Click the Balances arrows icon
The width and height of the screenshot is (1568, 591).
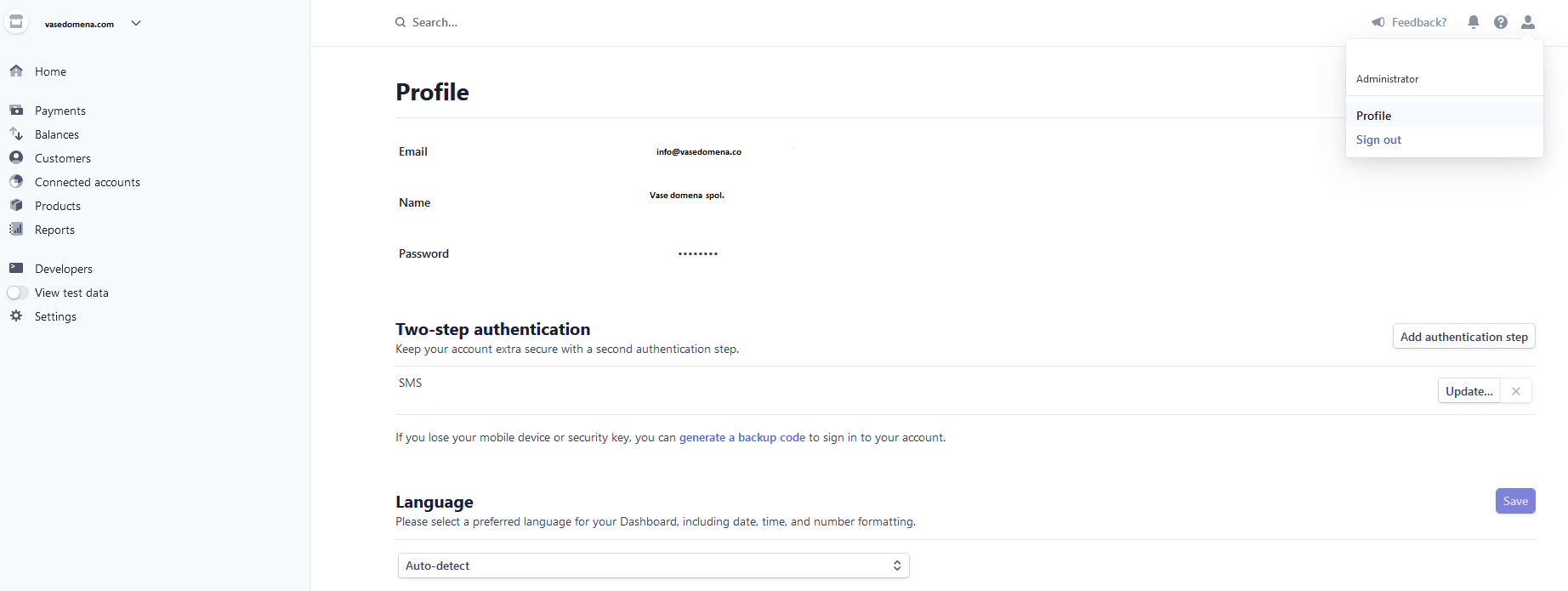tap(16, 134)
